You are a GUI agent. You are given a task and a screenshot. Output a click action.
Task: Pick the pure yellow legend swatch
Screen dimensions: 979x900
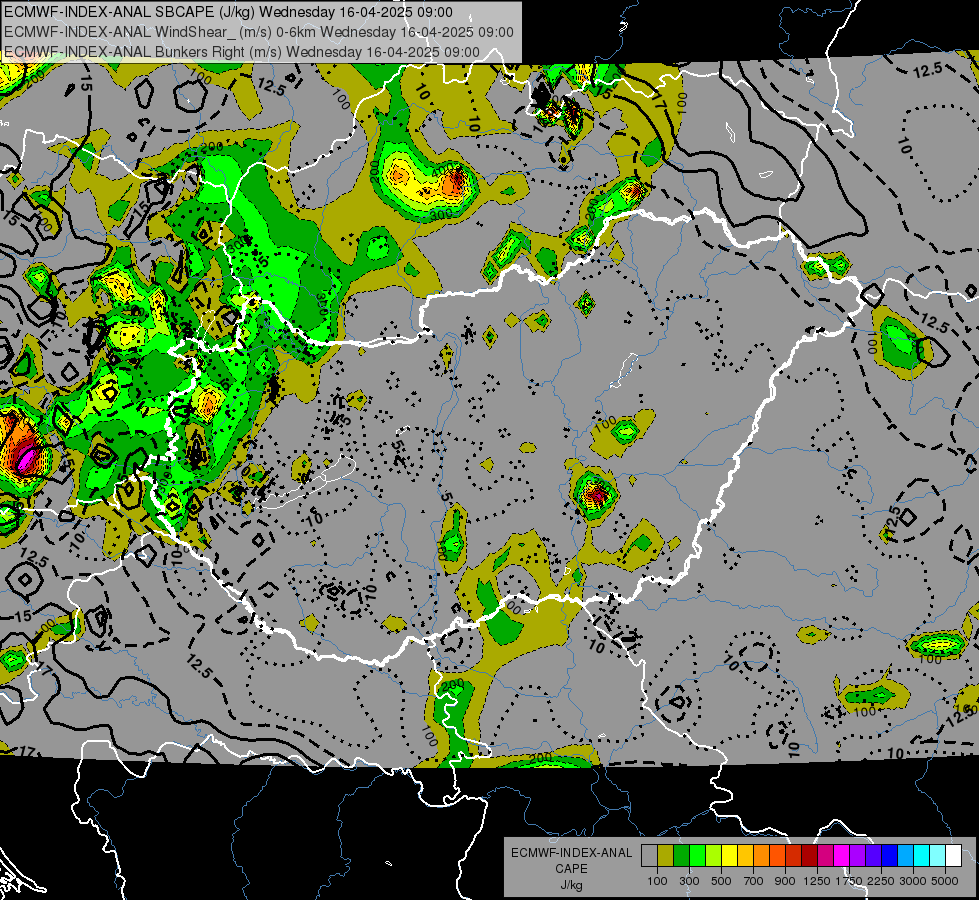(x=729, y=855)
